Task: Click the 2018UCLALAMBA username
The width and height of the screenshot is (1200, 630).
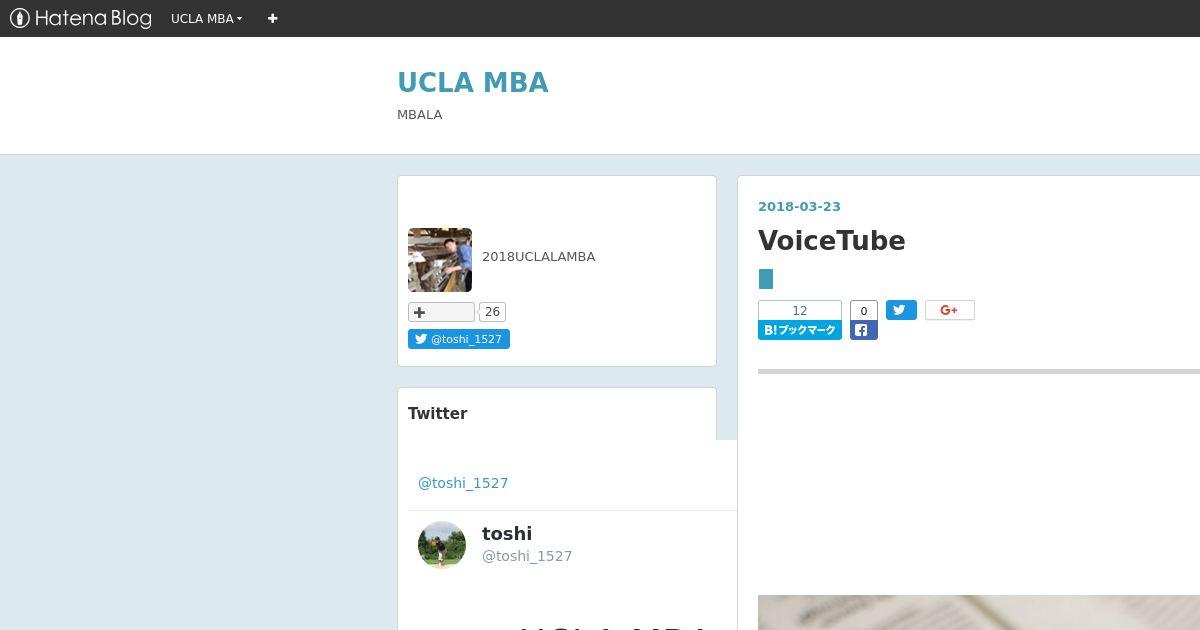Action: pos(538,256)
